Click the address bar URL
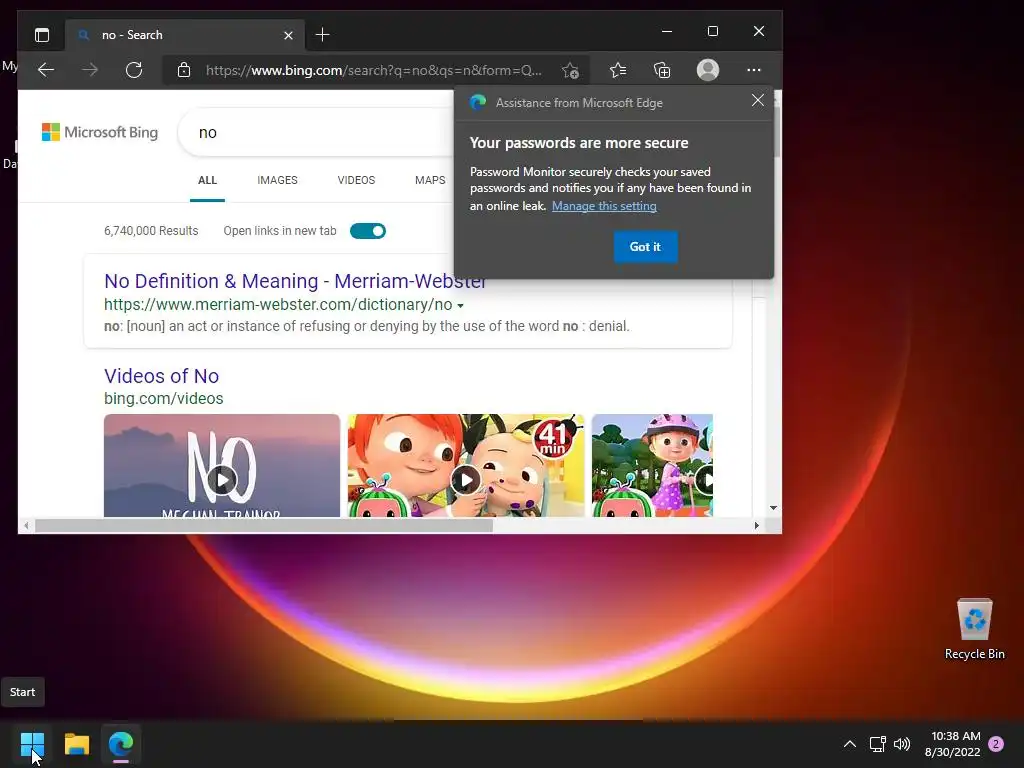 click(374, 70)
